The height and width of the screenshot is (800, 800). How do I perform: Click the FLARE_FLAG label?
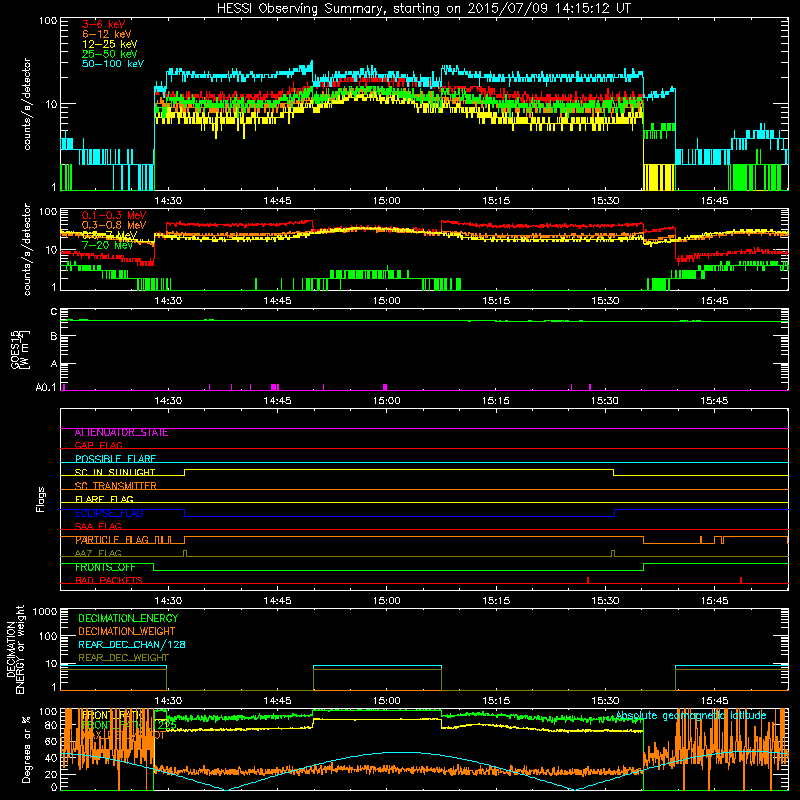pyautogui.click(x=104, y=499)
